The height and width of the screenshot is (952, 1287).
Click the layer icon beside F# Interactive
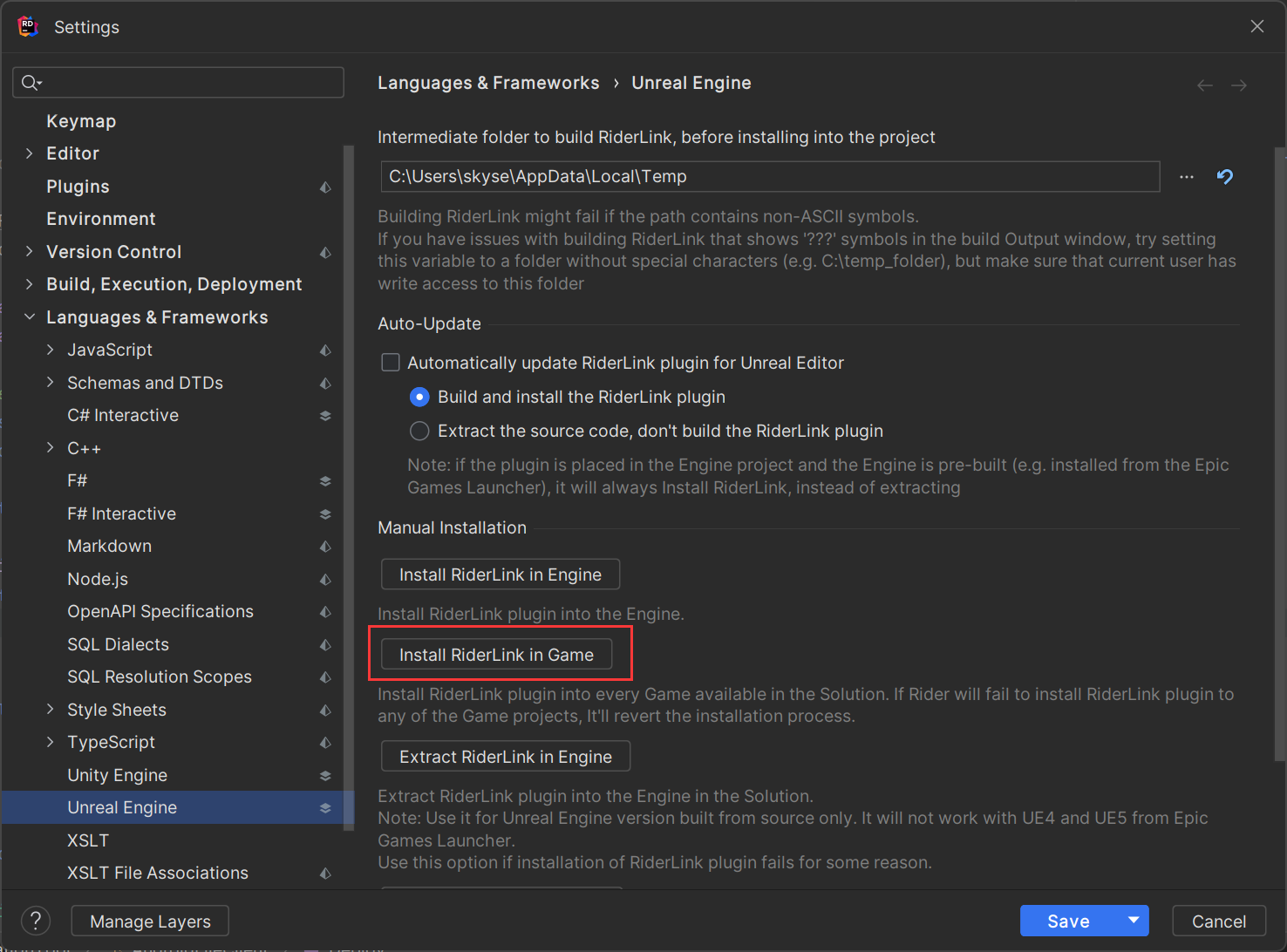pyautogui.click(x=325, y=513)
